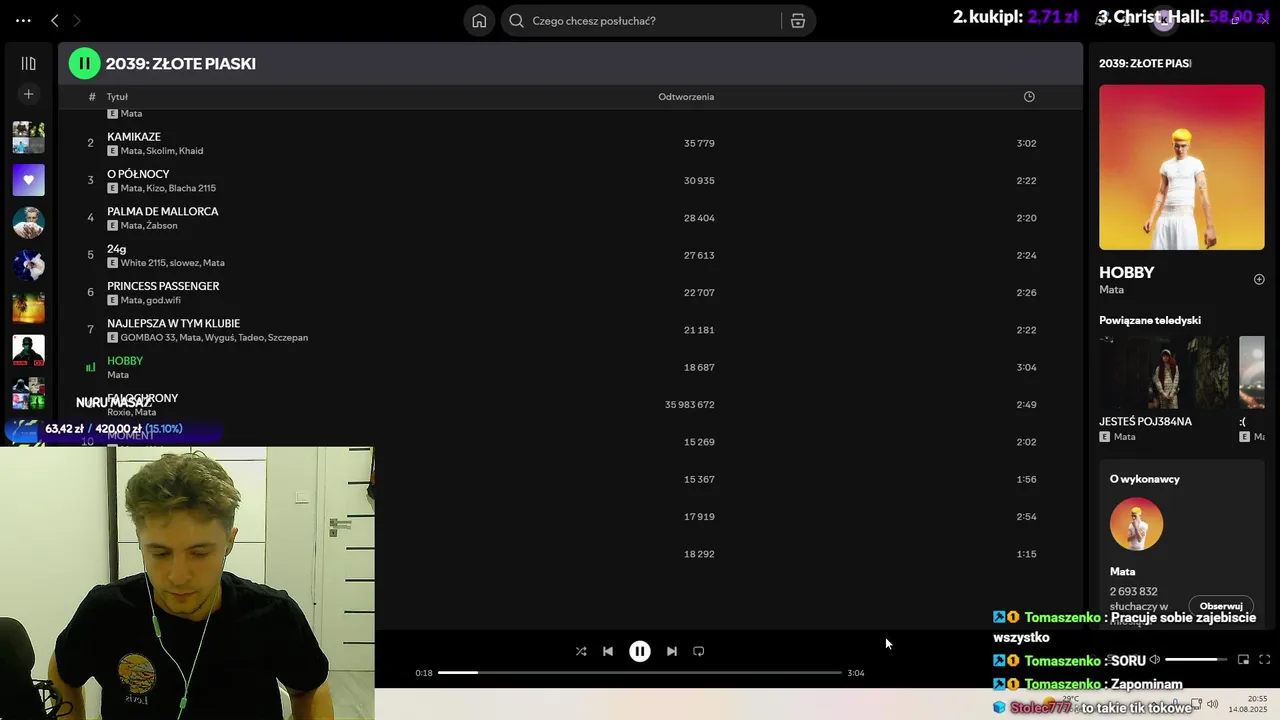Toggle the repeat button
The image size is (1280, 720).
click(699, 651)
